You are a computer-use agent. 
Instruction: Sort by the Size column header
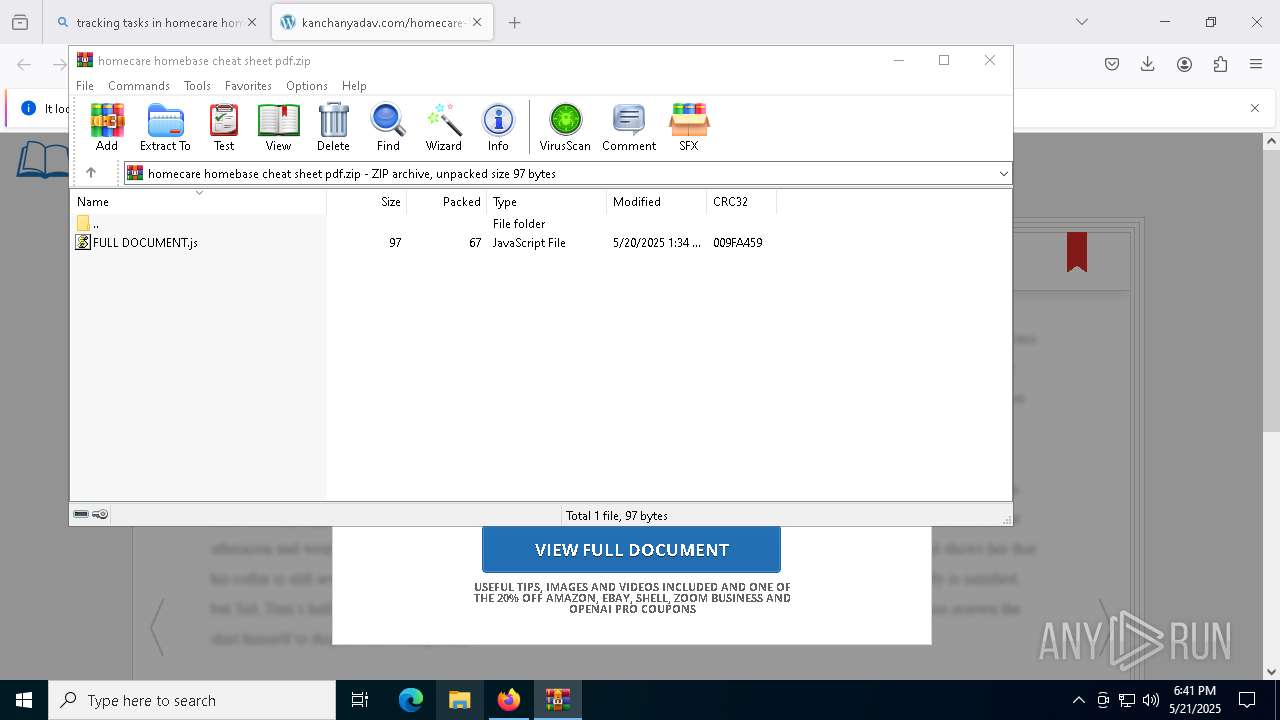pos(367,202)
